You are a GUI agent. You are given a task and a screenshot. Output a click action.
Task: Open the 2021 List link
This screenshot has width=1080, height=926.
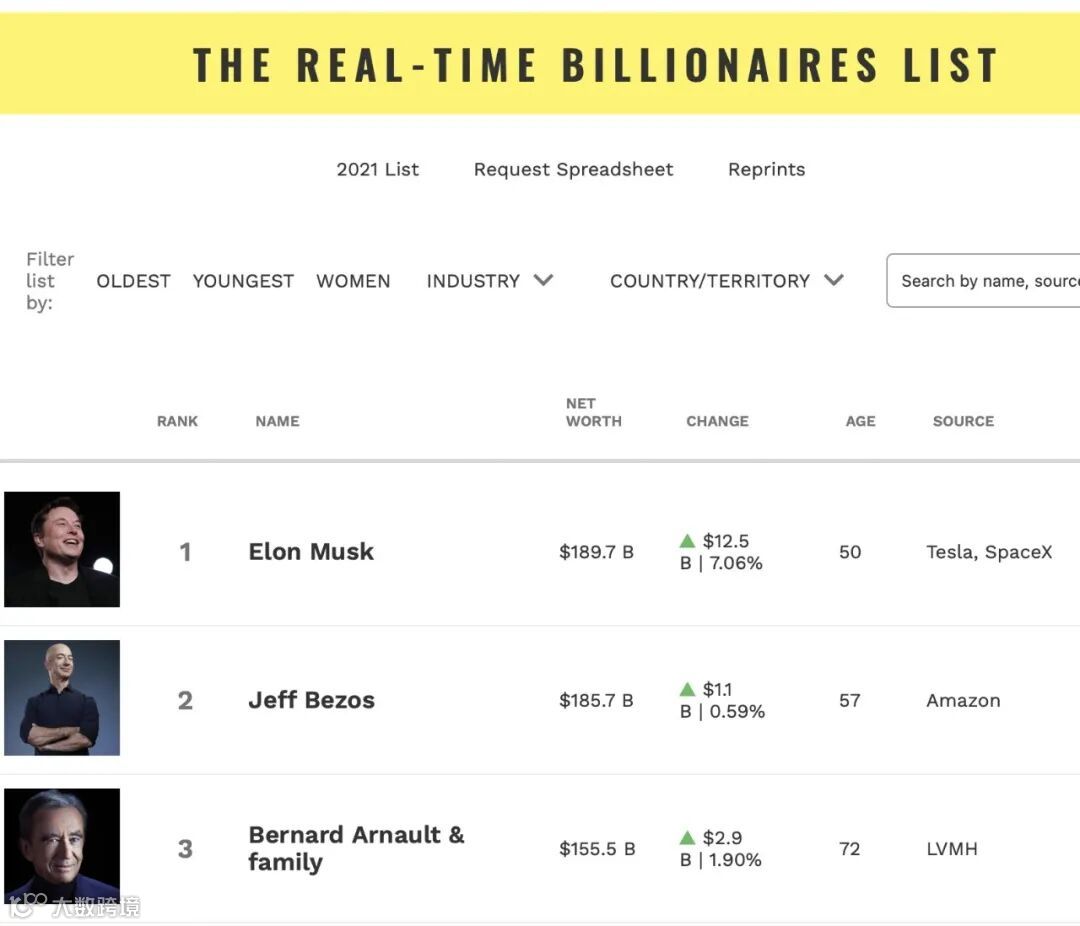click(x=377, y=169)
